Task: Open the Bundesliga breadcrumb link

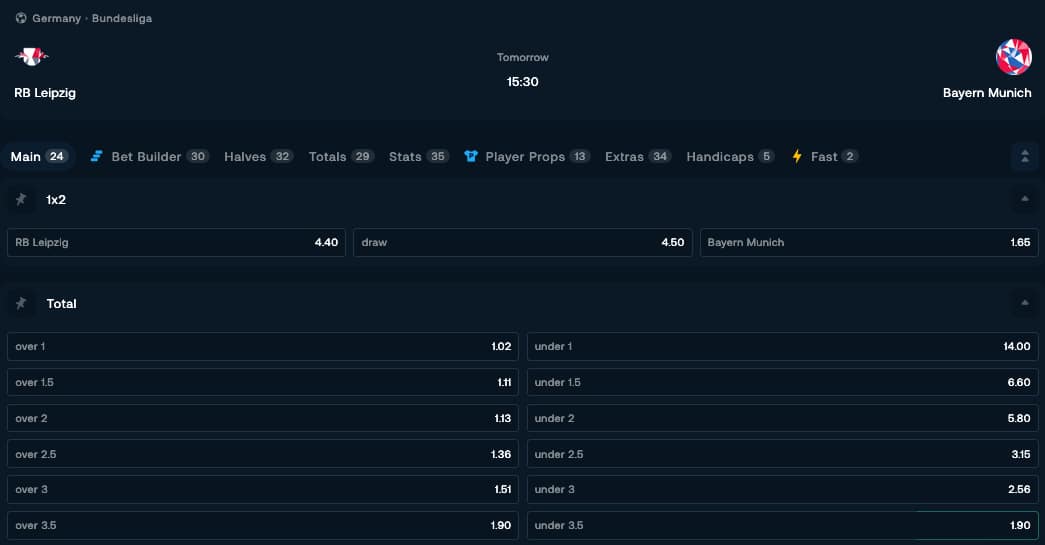Action: (x=122, y=19)
